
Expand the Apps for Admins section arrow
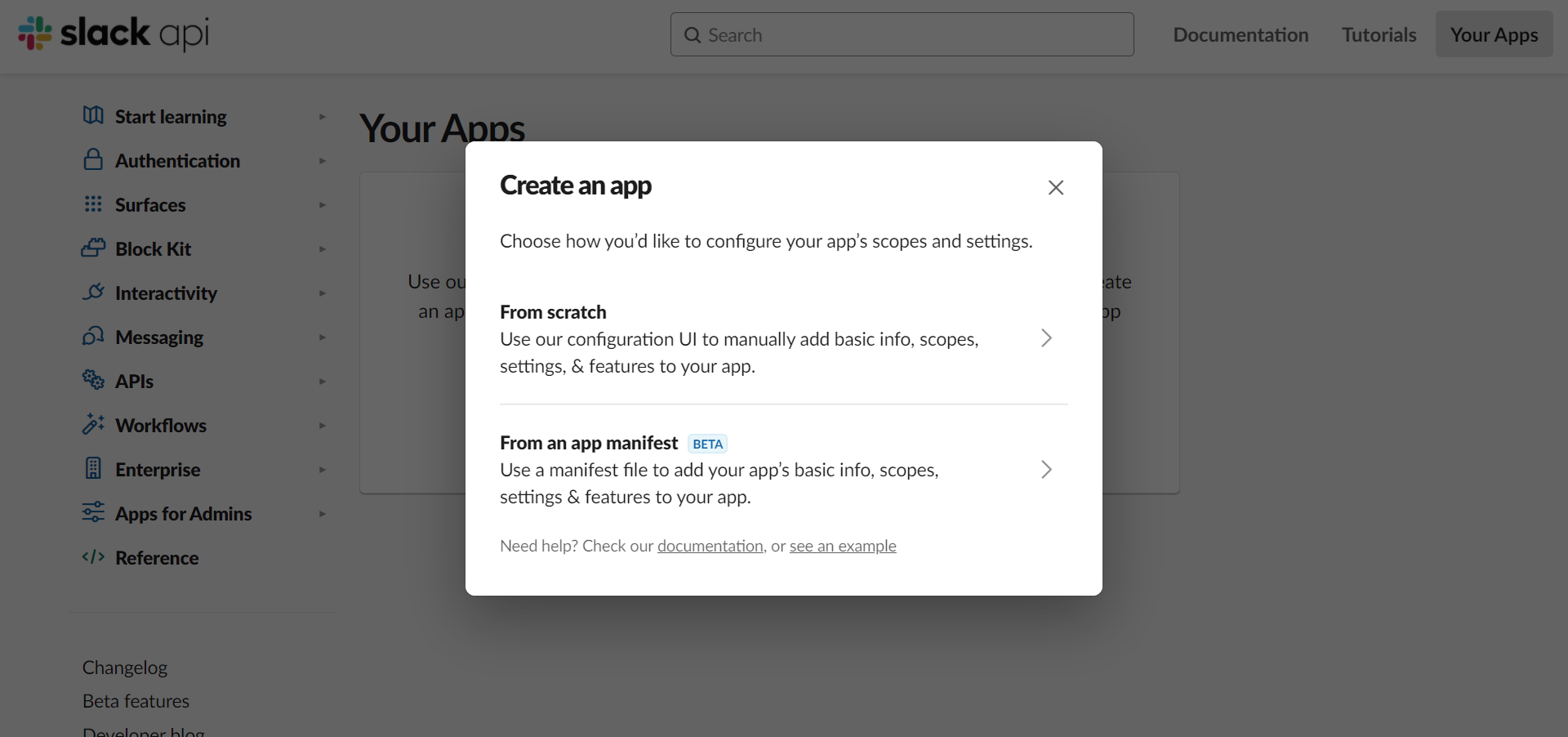[323, 514]
